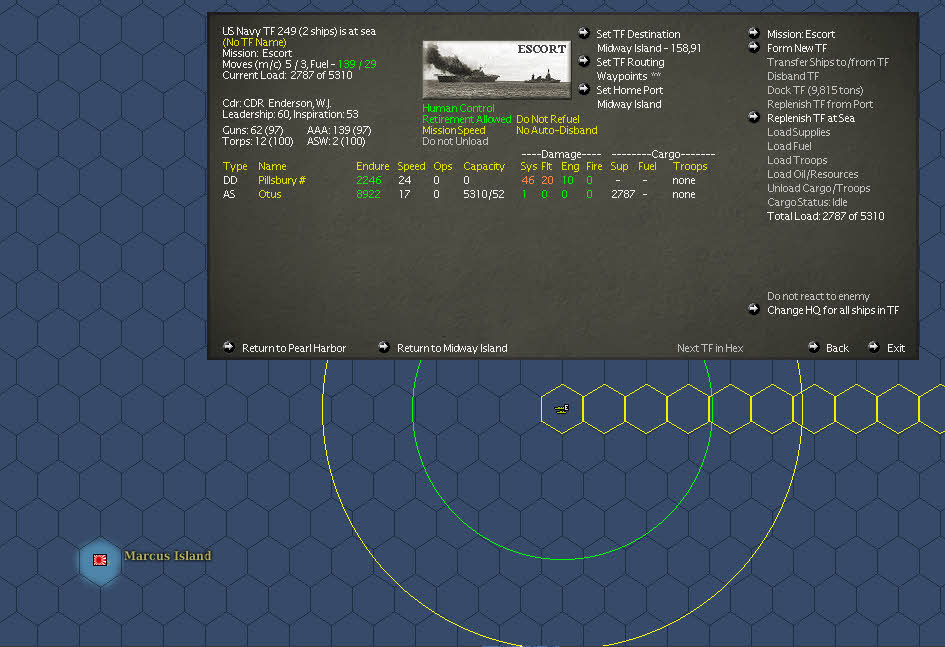Choose Load Troops option
The width and height of the screenshot is (945, 647).
tap(797, 160)
